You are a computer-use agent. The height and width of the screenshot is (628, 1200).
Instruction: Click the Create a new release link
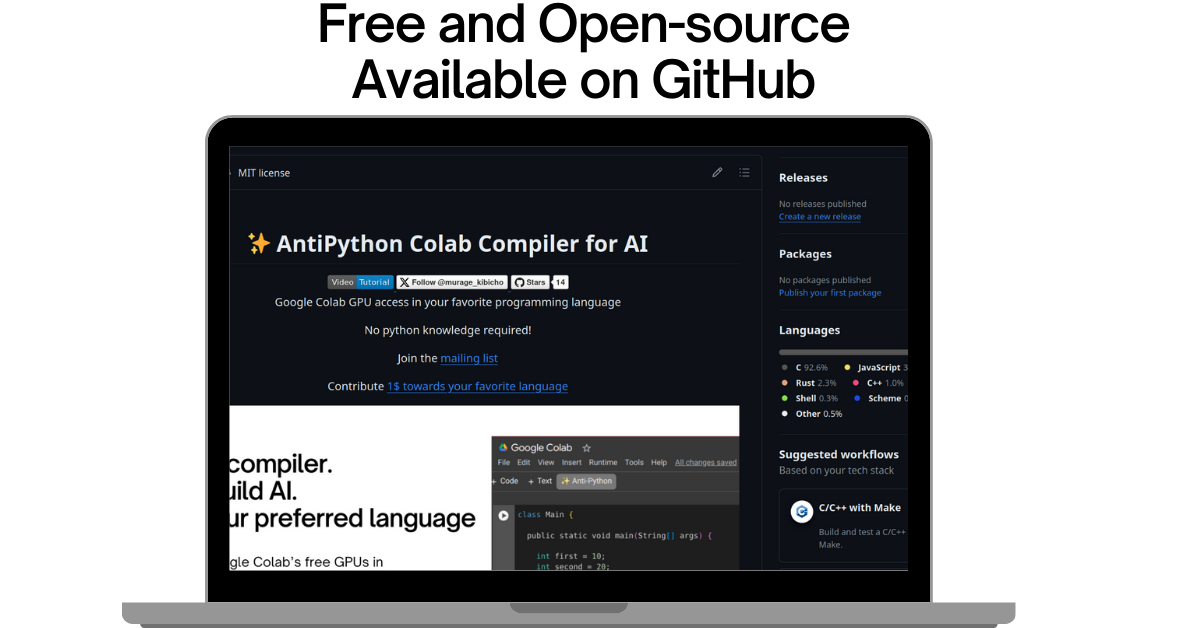(x=820, y=216)
